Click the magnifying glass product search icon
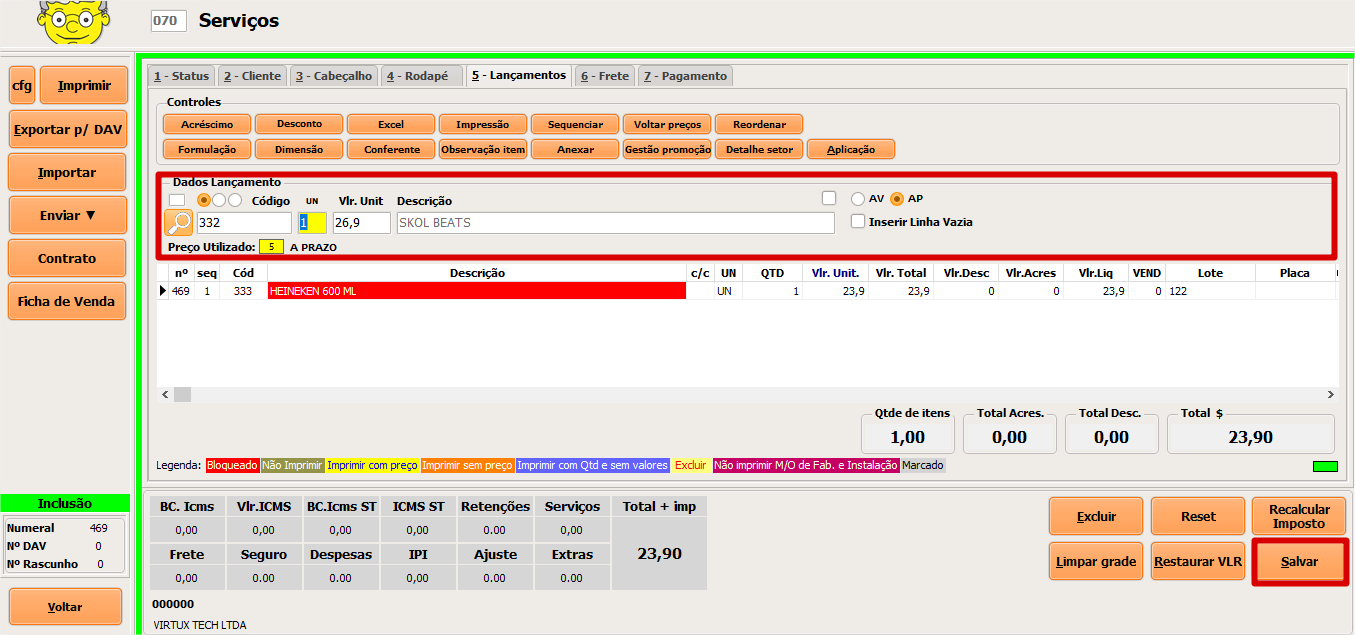This screenshot has height=635, width=1355. [x=178, y=223]
